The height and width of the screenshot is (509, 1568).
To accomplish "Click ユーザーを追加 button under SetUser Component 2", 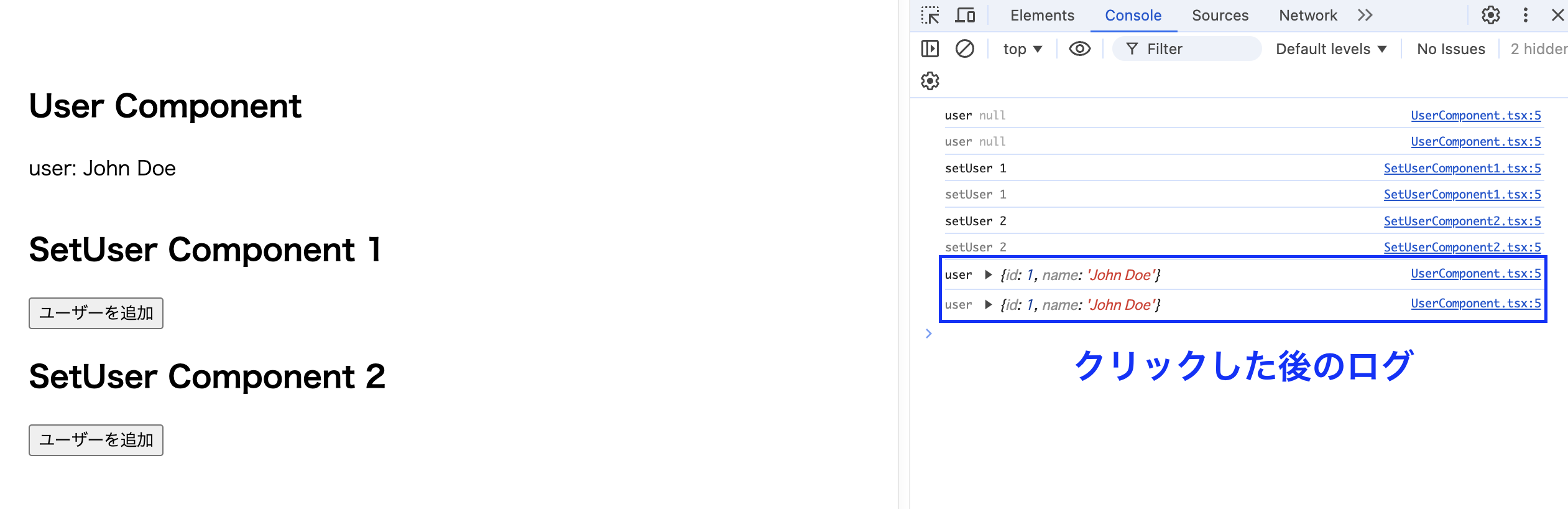I will 96,440.
